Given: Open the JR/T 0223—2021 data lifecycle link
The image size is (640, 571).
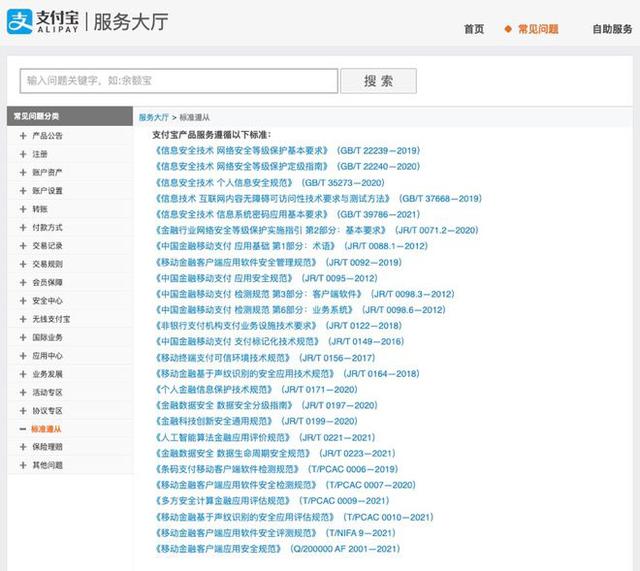Looking at the screenshot, I should [275, 453].
